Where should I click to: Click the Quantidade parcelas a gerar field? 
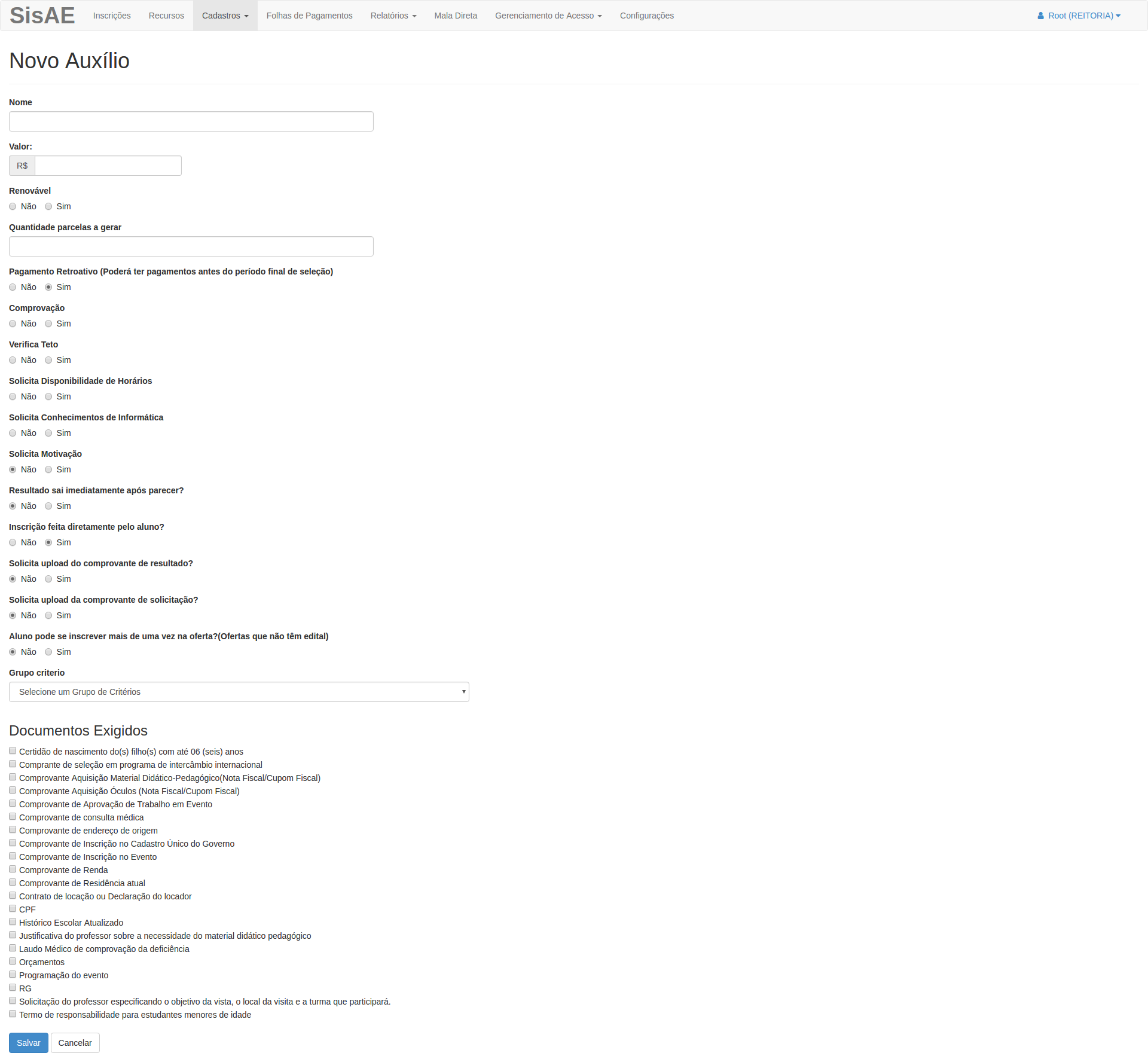pyautogui.click(x=191, y=246)
